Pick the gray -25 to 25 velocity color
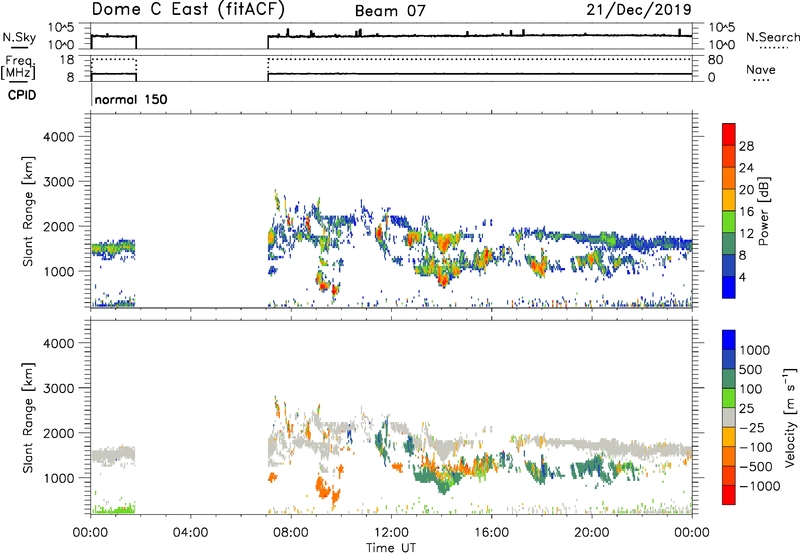The image size is (800, 554). [x=729, y=417]
